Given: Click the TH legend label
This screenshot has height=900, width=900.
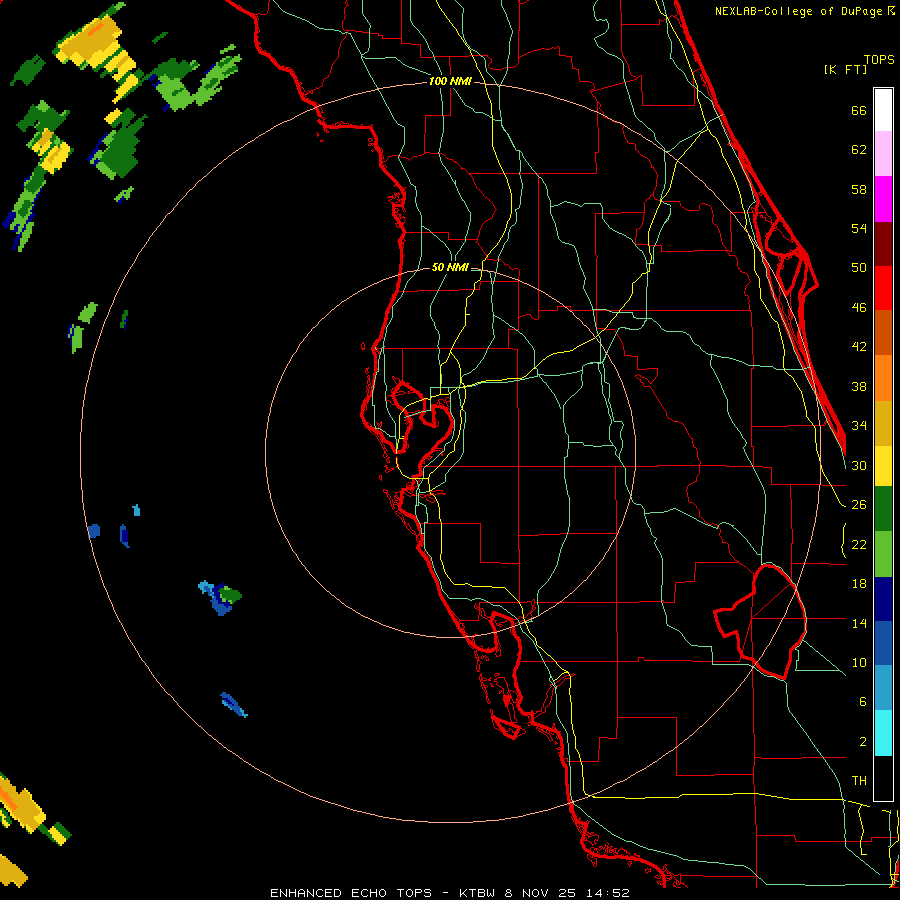Looking at the screenshot, I should coord(859,781).
